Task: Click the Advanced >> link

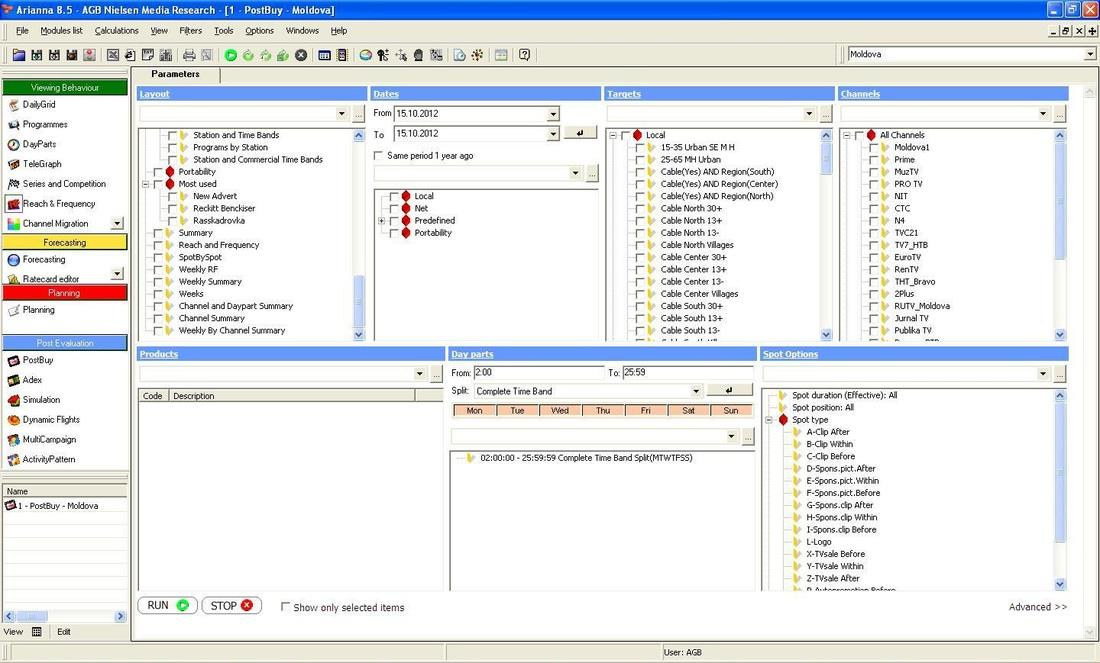Action: pos(1038,607)
